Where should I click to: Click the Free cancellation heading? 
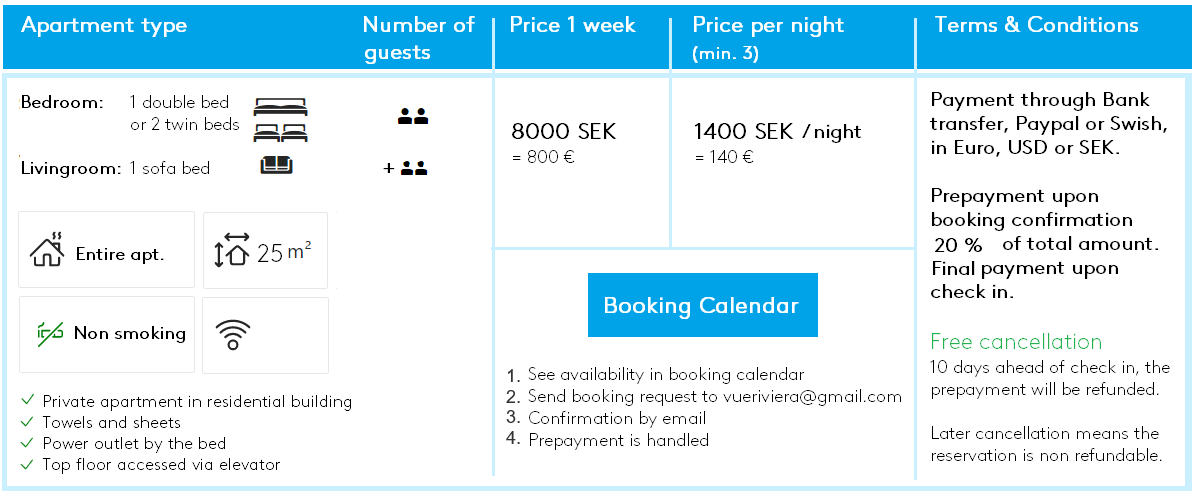pos(1016,341)
